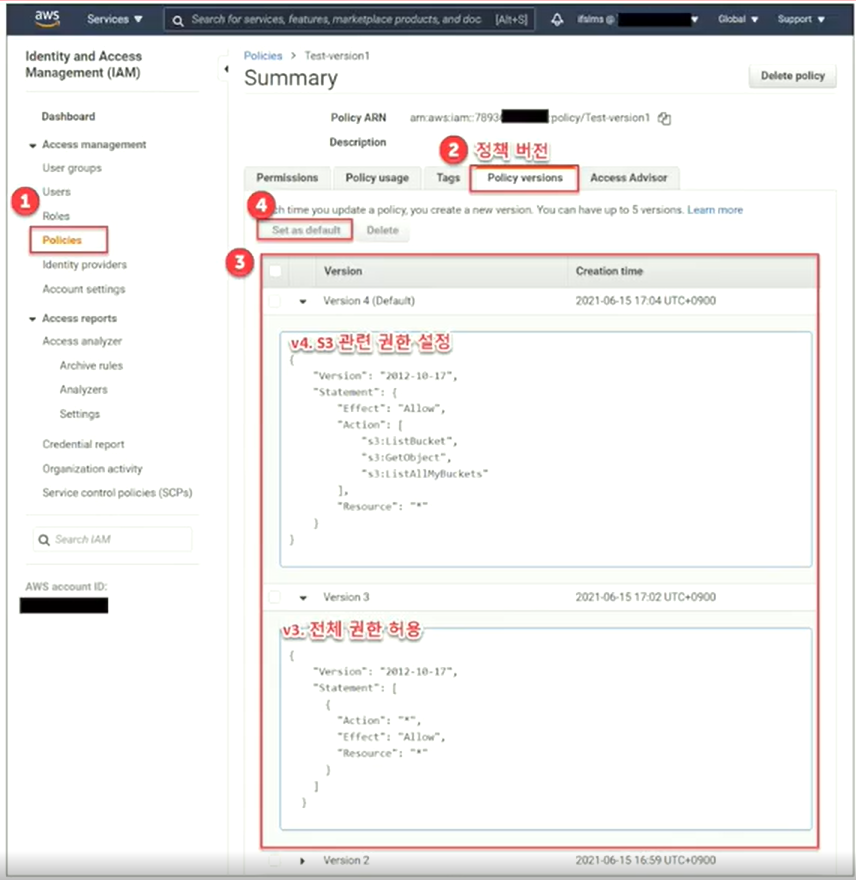The height and width of the screenshot is (880, 856).
Task: Sort by the Creation time column header
Action: [609, 271]
